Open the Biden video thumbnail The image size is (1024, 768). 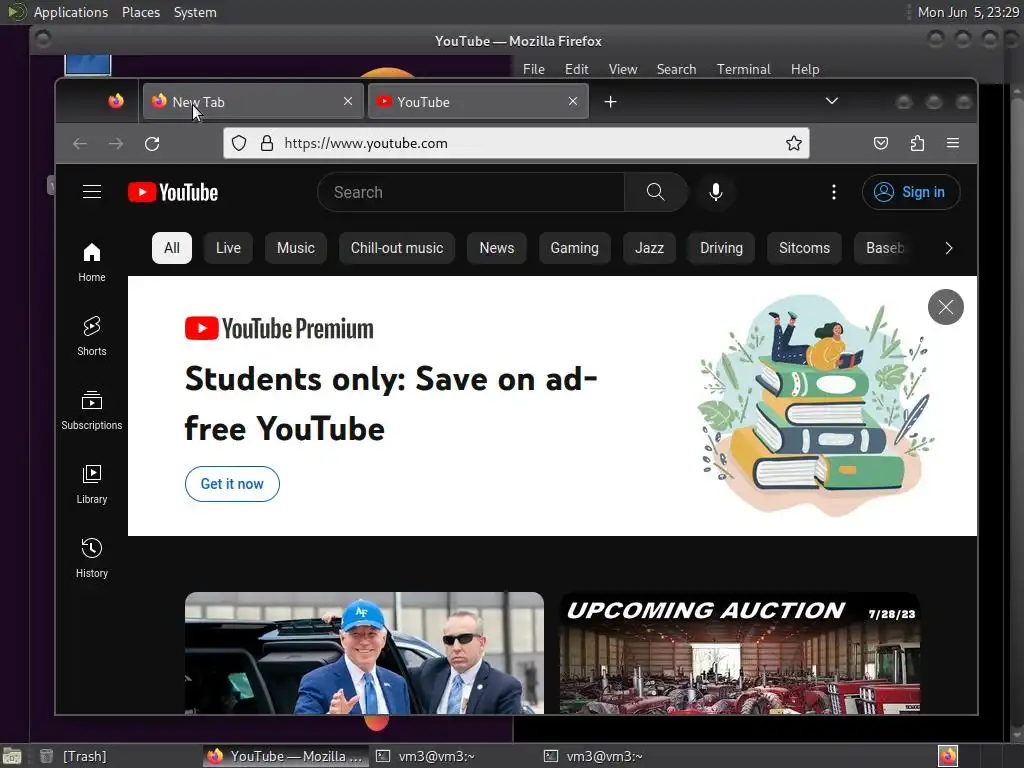click(364, 653)
